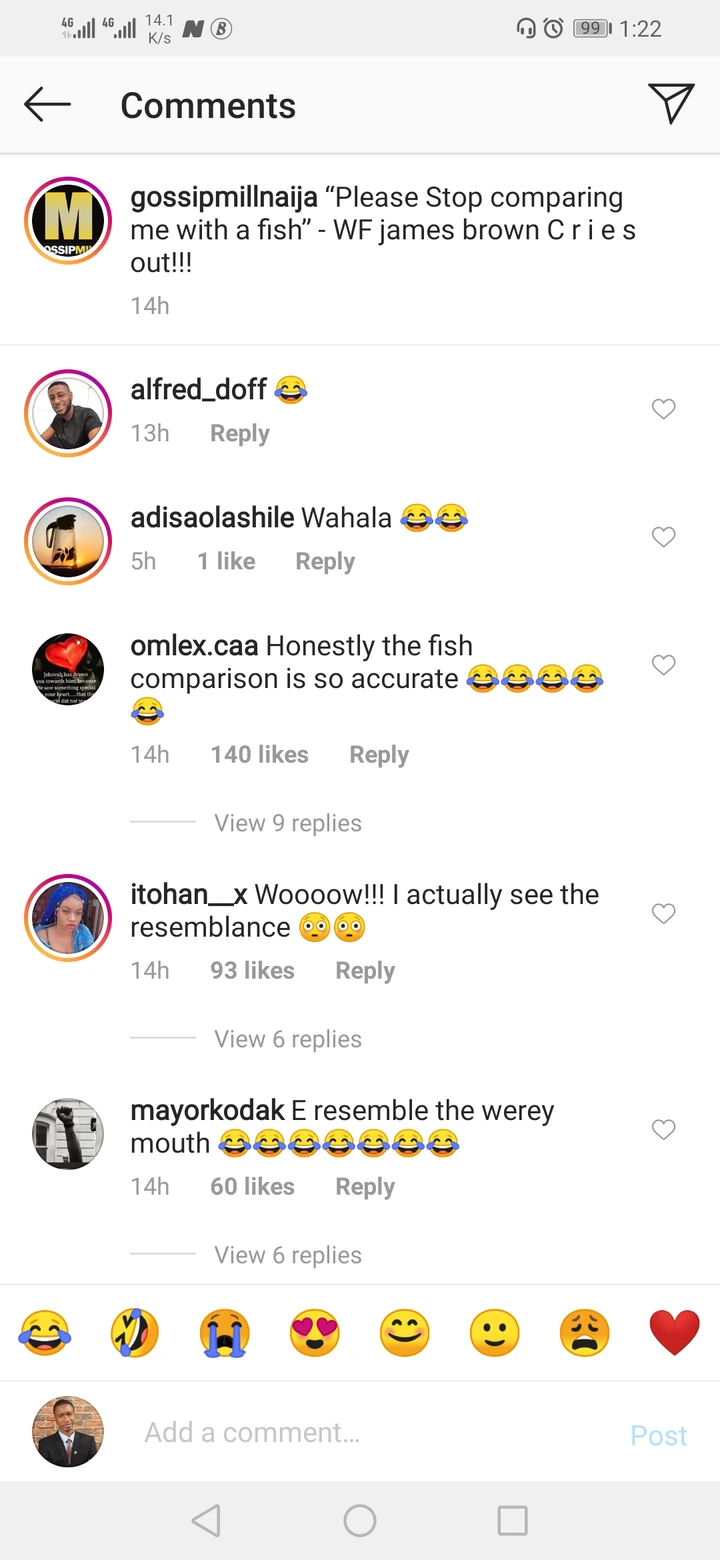Reply to adisaolashile's Wahala comment
The width and height of the screenshot is (720, 1560).
(x=325, y=562)
